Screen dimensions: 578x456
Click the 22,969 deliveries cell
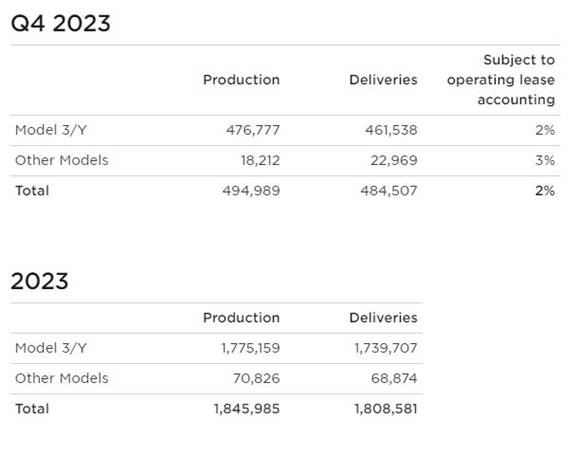(394, 160)
